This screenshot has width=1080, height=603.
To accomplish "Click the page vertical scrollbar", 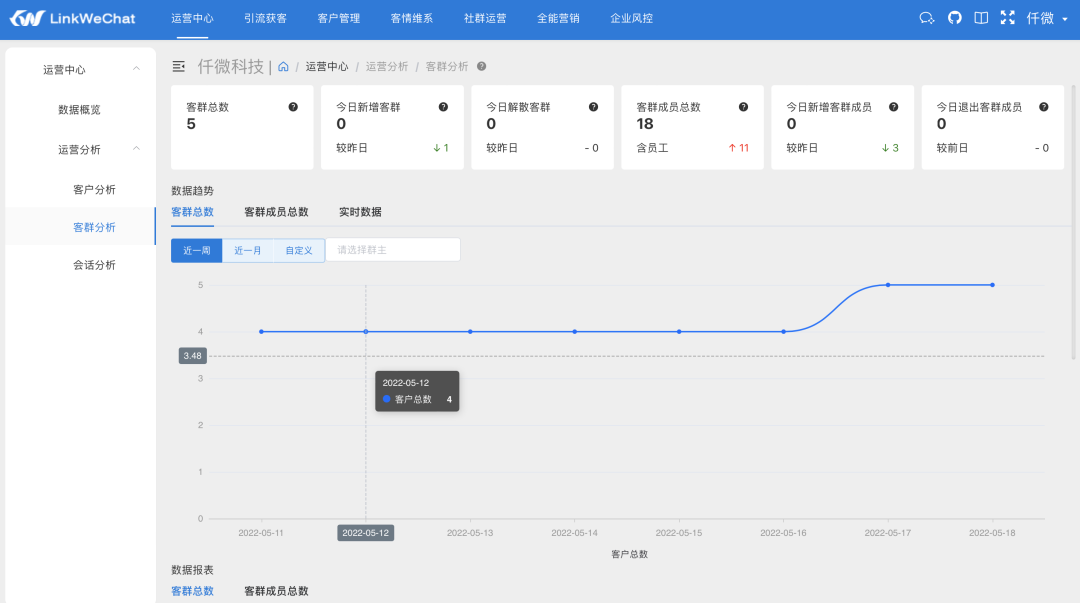I will [1075, 223].
